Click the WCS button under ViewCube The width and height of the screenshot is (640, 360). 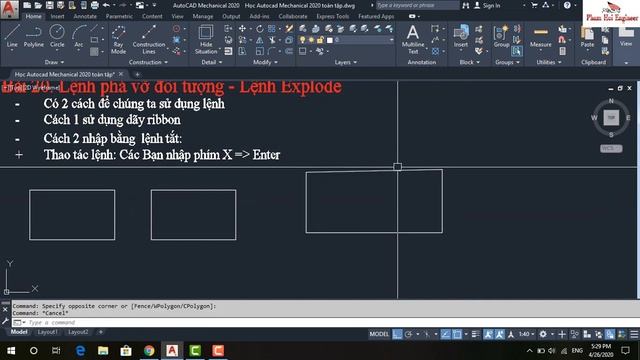(611, 149)
